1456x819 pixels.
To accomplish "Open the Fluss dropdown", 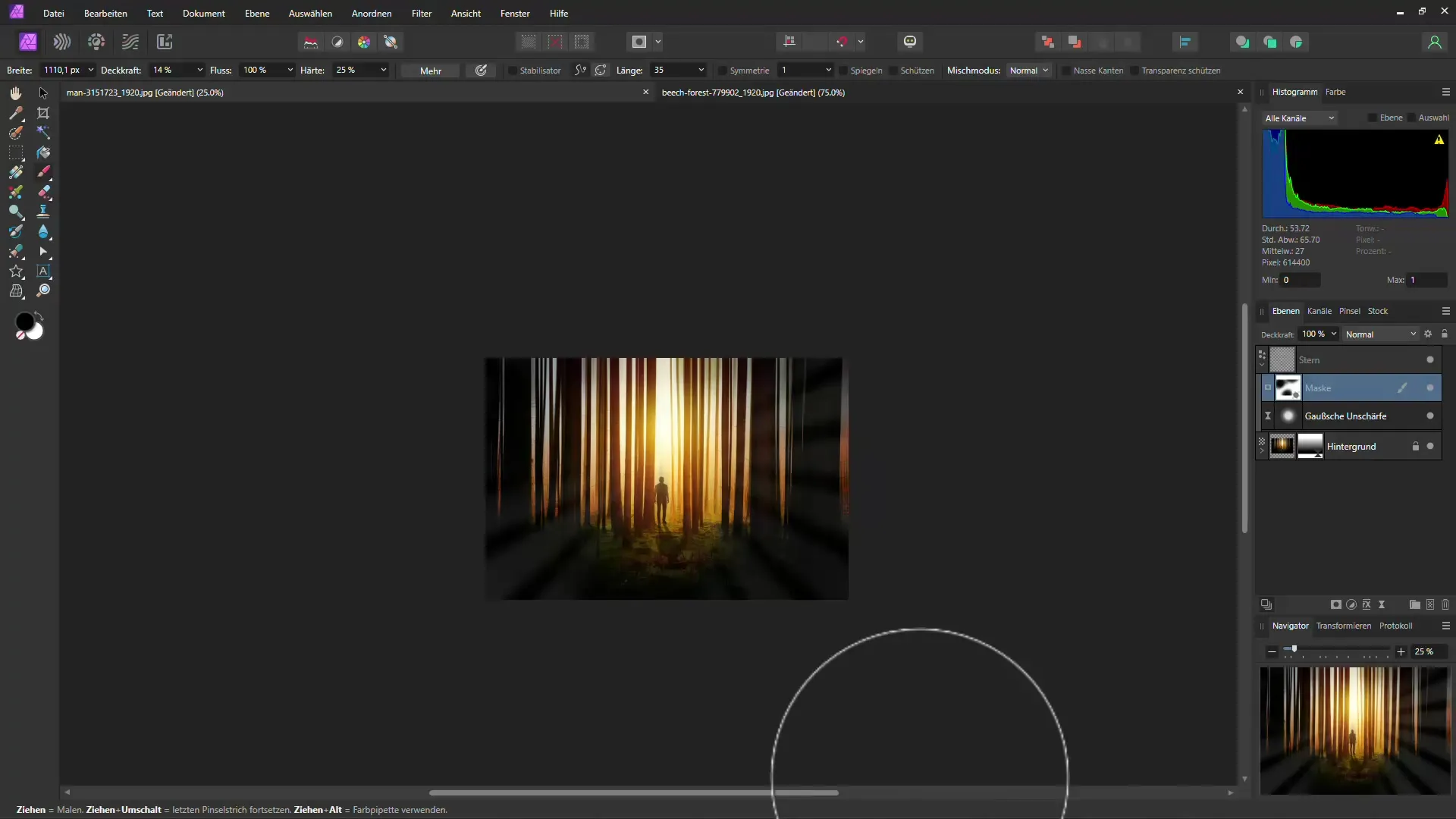I will 290,70.
